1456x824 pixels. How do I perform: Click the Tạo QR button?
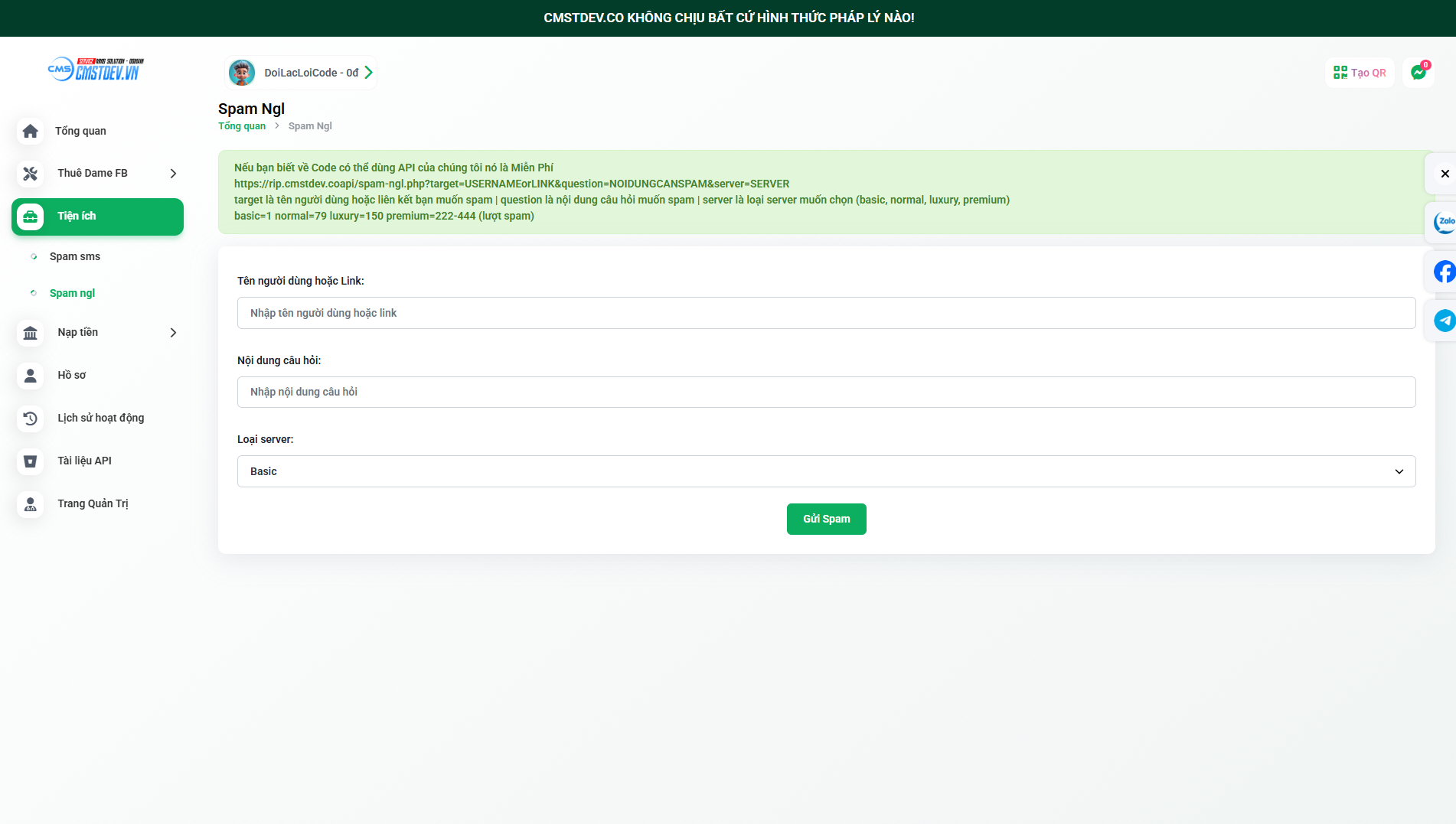pyautogui.click(x=1360, y=73)
